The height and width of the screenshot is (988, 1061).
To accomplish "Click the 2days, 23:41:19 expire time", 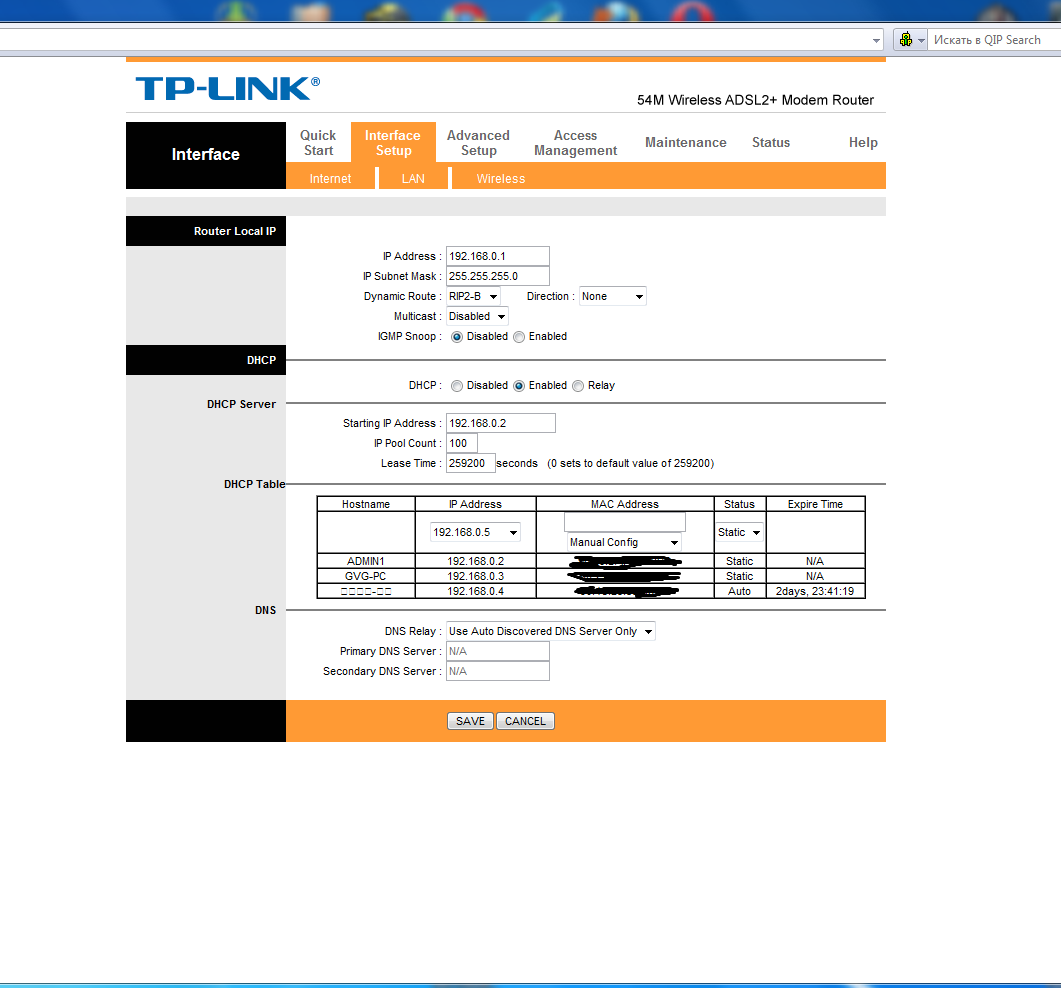I will tap(815, 591).
